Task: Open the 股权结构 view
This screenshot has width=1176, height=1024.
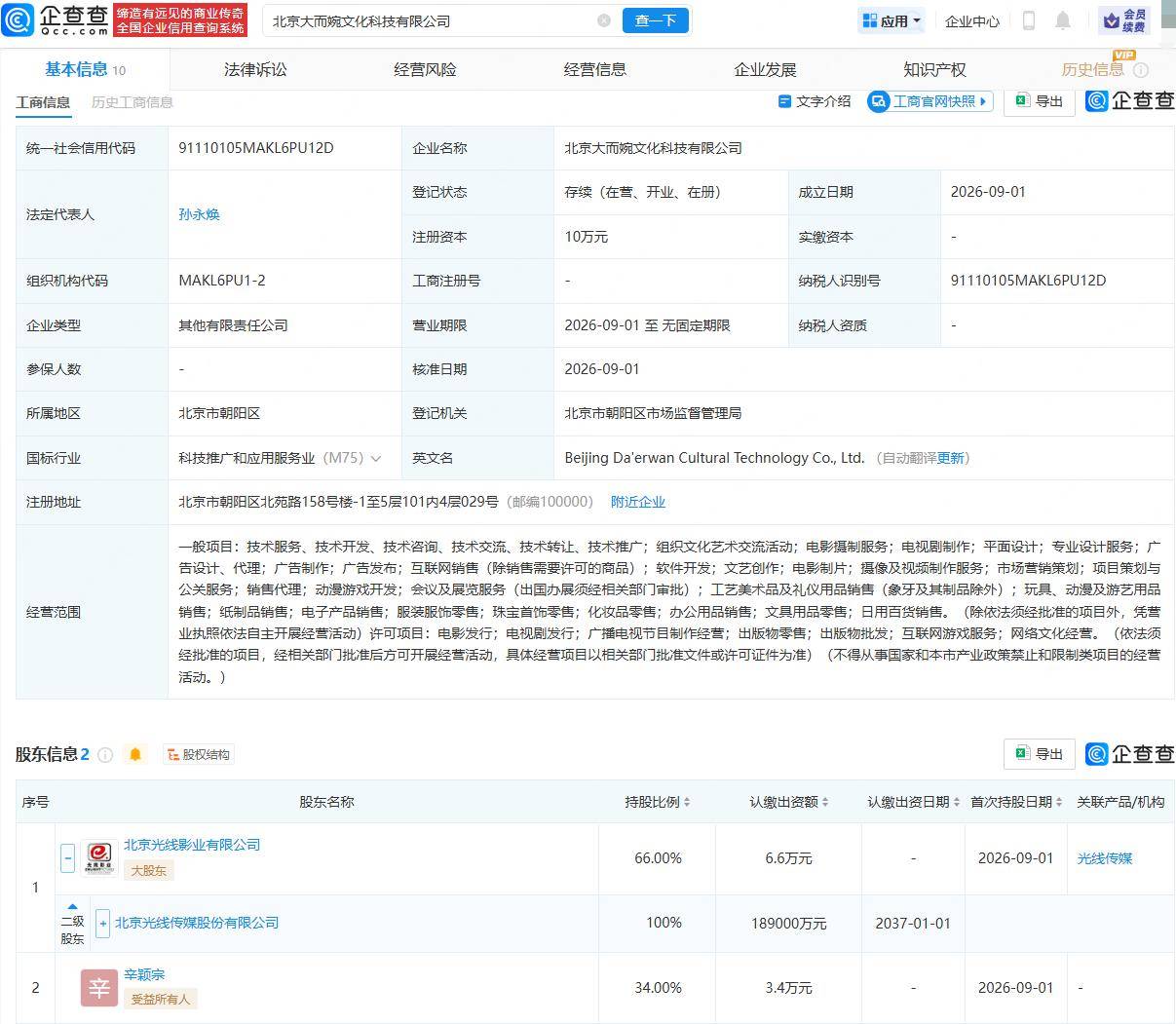Action: click(199, 754)
